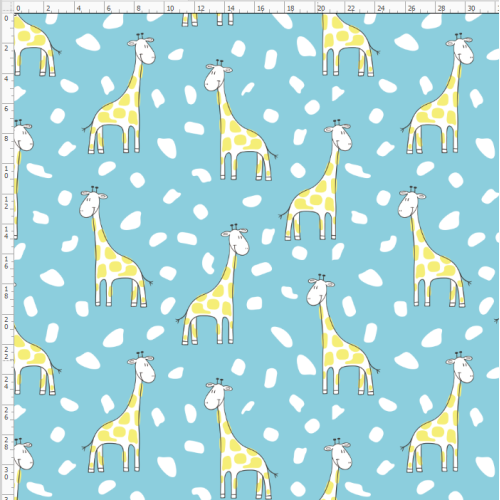Click the 24 mark on vertical ruler
Image resolution: width=500 pixels, height=500 pixels.
click(6, 383)
